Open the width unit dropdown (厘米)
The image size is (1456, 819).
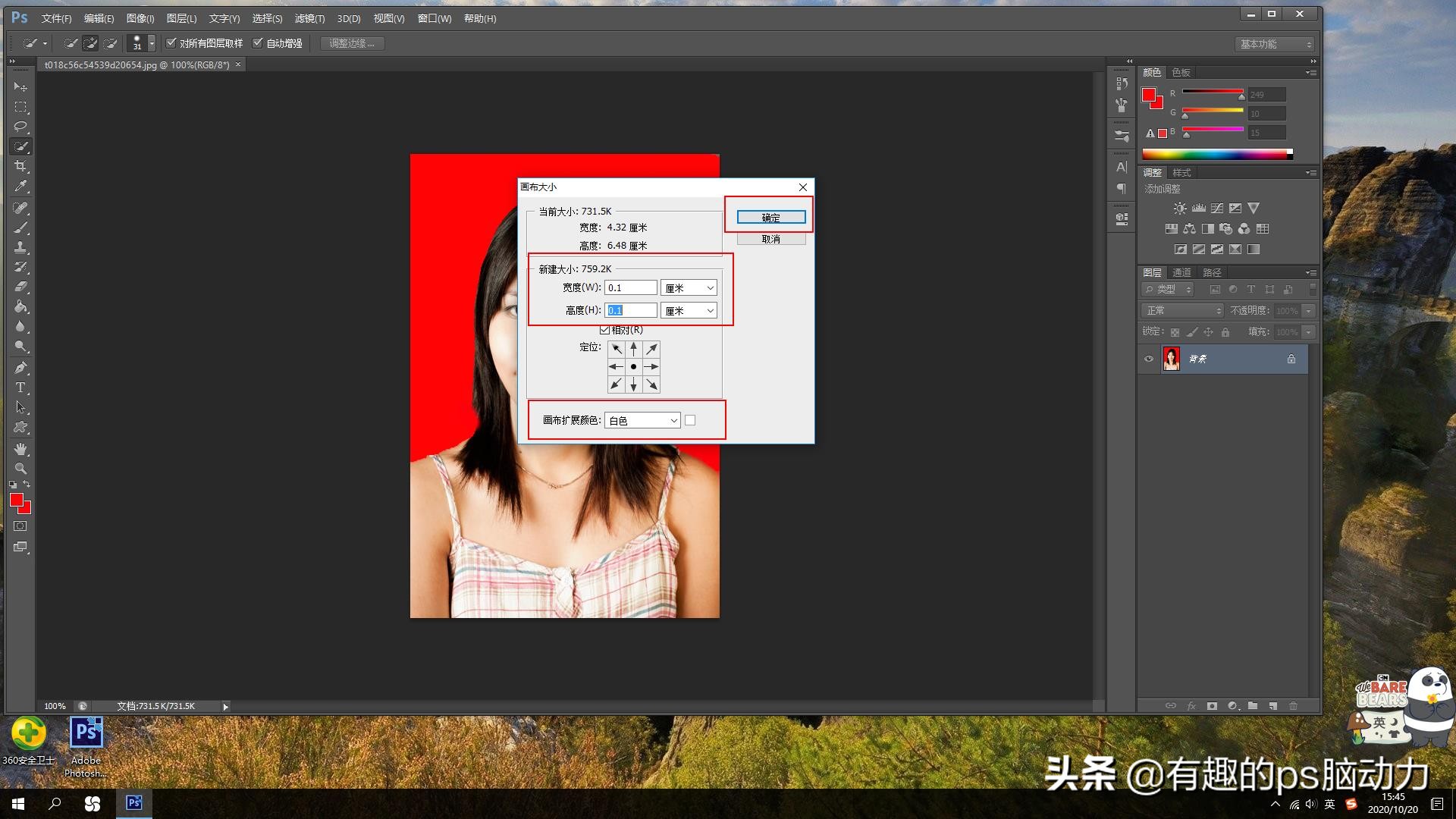tap(689, 287)
